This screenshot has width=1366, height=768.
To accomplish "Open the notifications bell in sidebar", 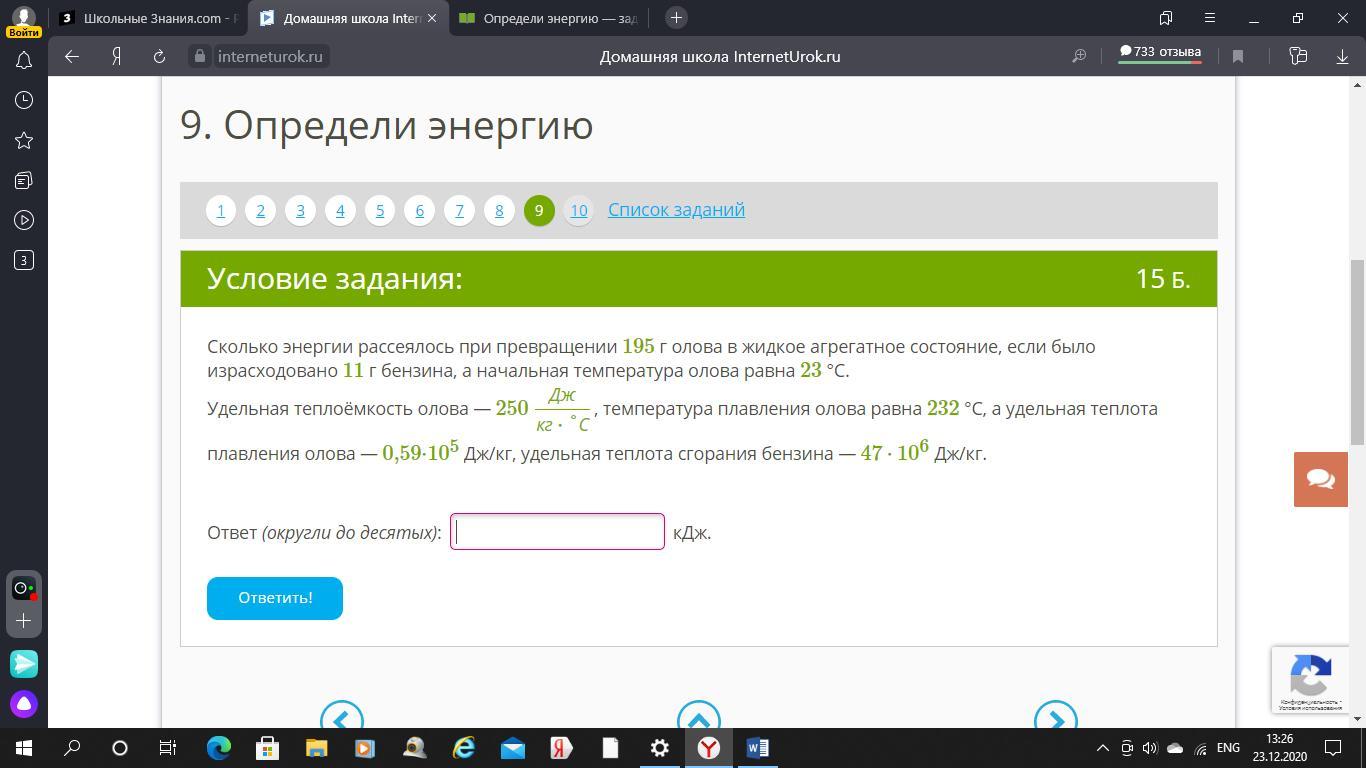I will [x=24, y=60].
